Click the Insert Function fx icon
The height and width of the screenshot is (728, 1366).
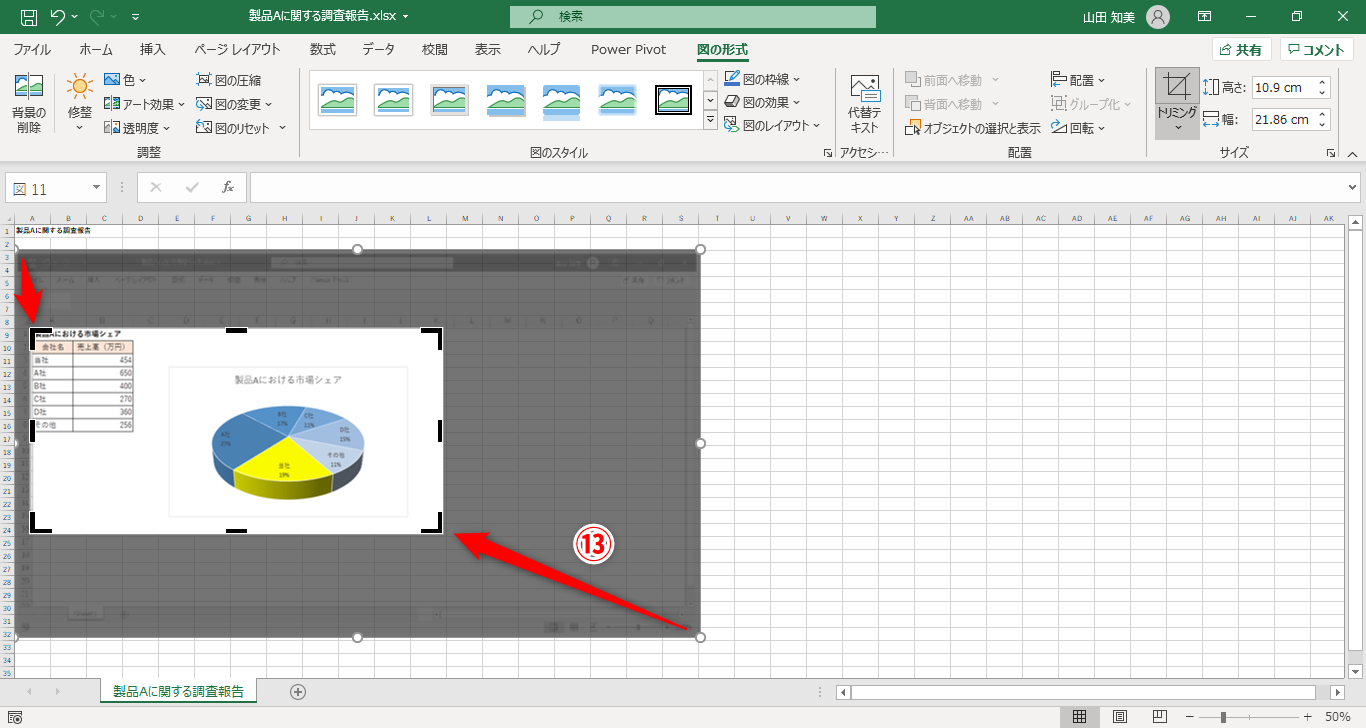click(228, 188)
